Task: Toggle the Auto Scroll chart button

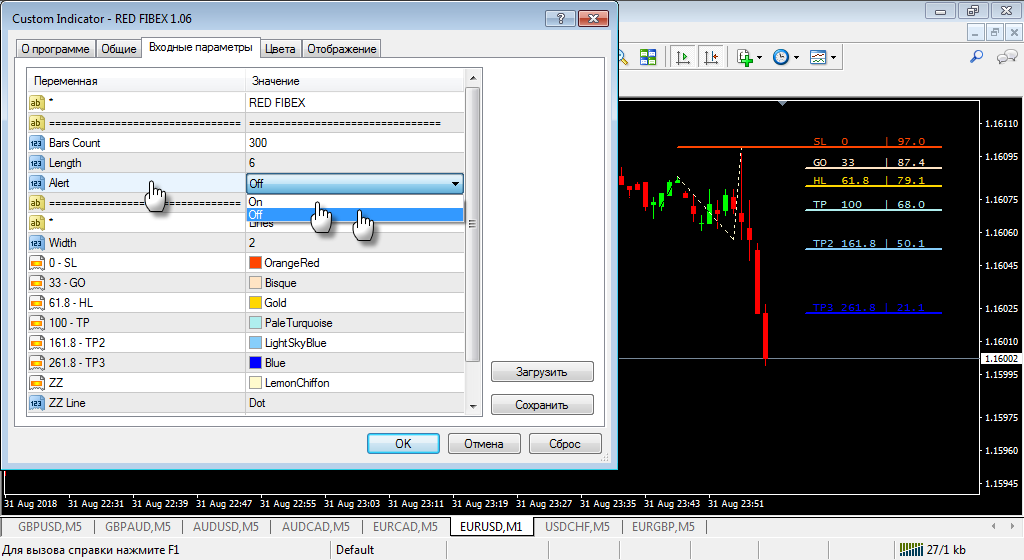Action: coord(682,57)
